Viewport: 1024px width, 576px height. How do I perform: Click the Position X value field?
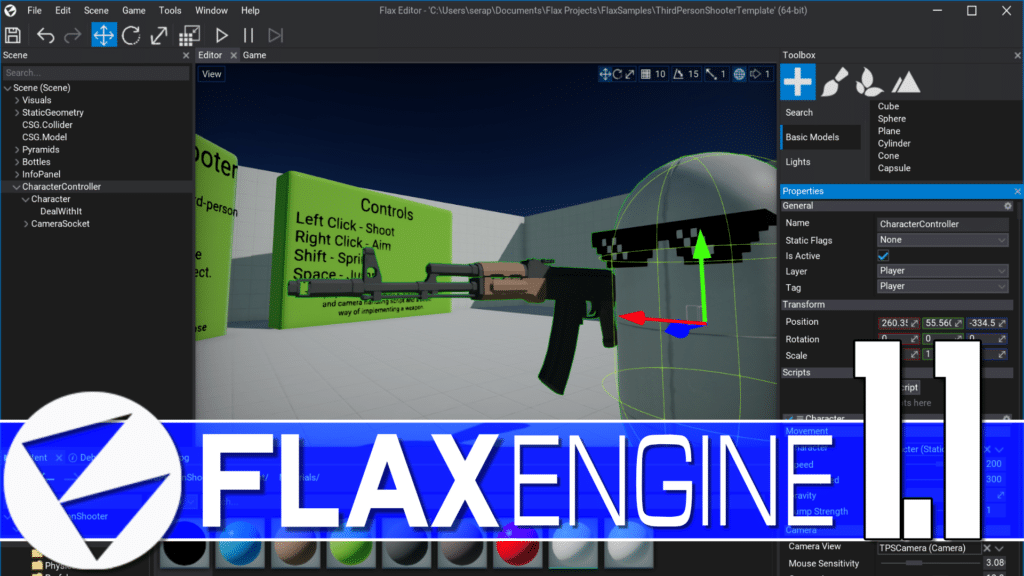coord(899,323)
